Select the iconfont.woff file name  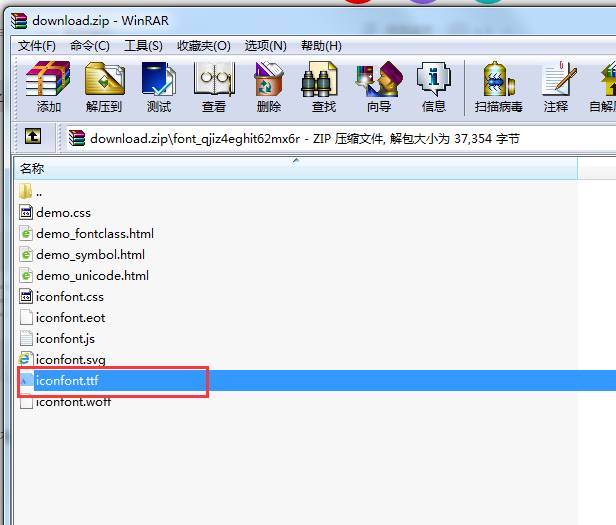[x=73, y=402]
